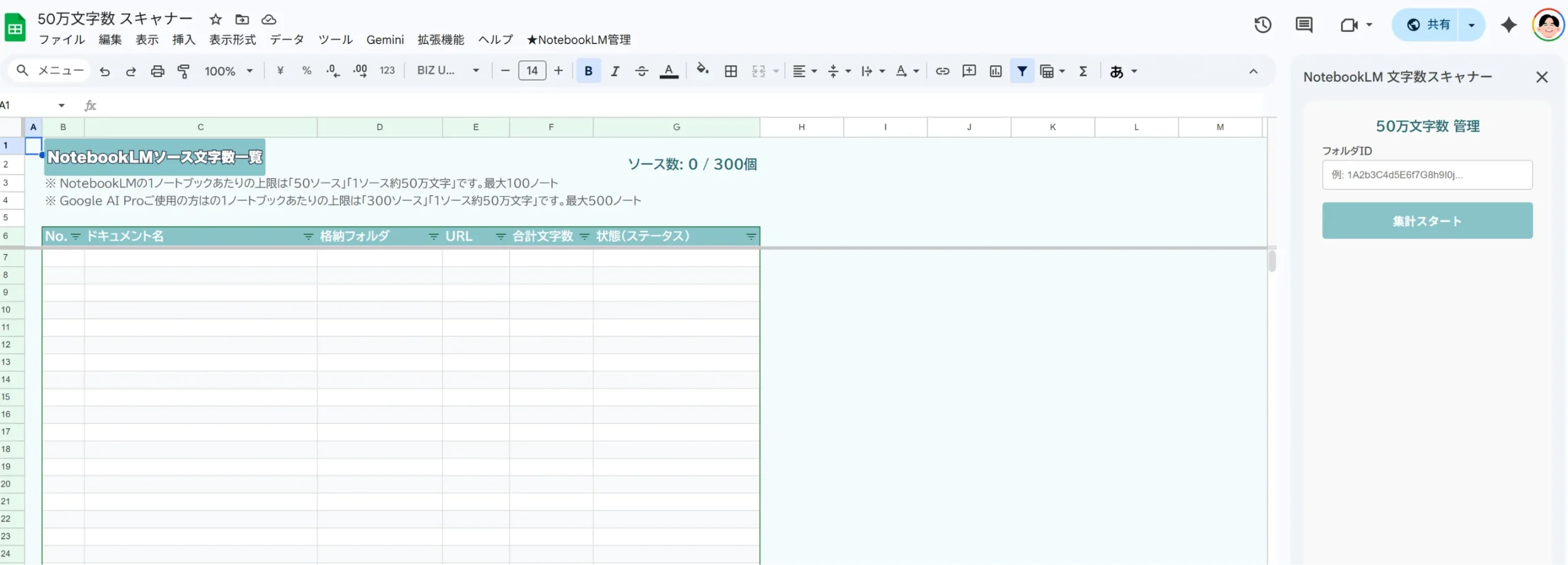Print the spreadsheet with the printer icon
The width and height of the screenshot is (1568, 565).
157,71
